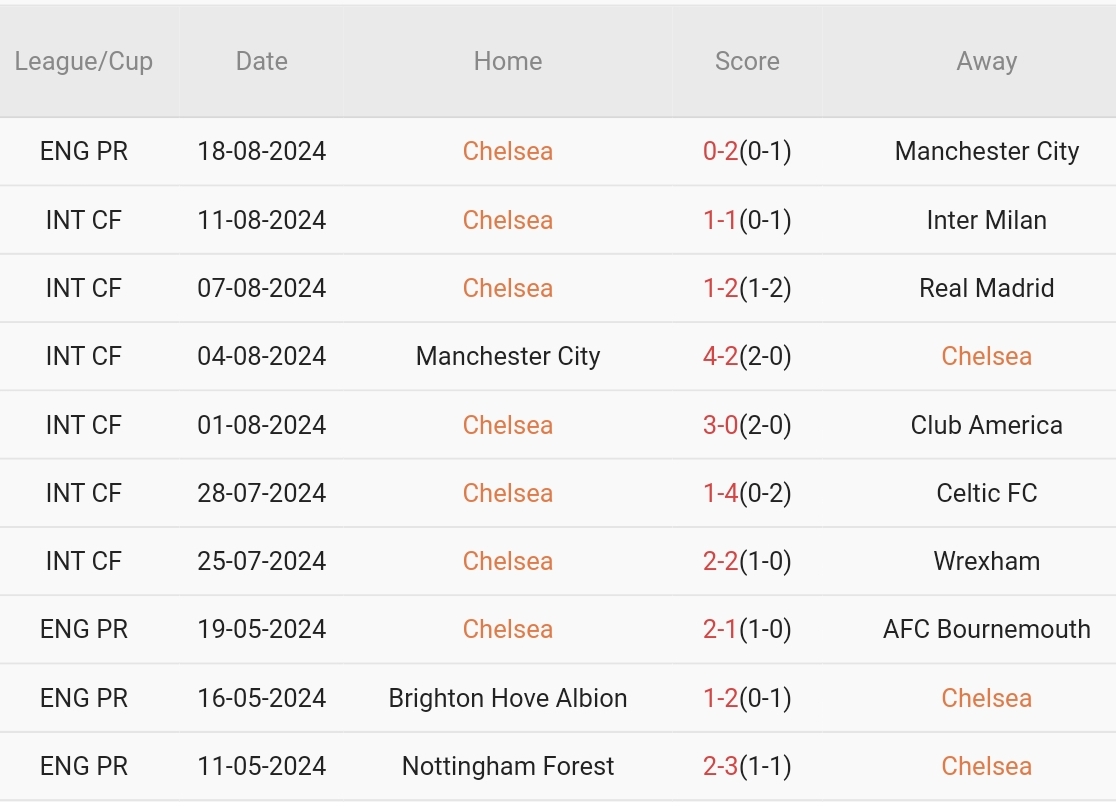Click the League/Cup column header
The height and width of the screenshot is (808, 1116).
click(84, 61)
